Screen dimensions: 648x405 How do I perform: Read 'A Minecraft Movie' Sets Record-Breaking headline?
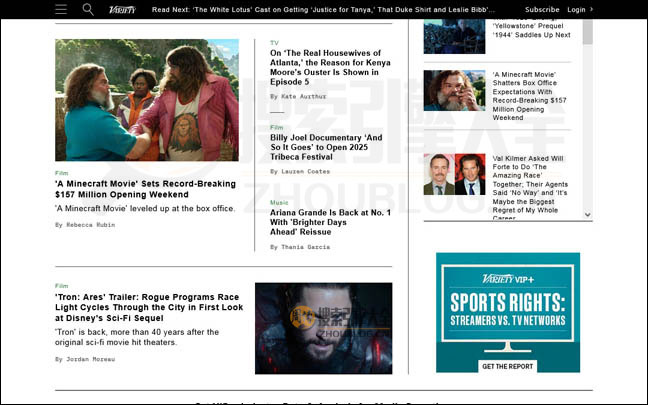pyautogui.click(x=145, y=189)
